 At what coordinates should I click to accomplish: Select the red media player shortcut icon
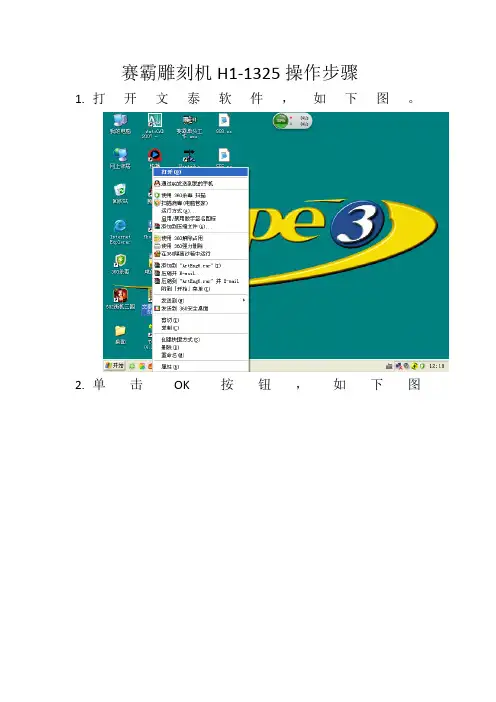154,155
